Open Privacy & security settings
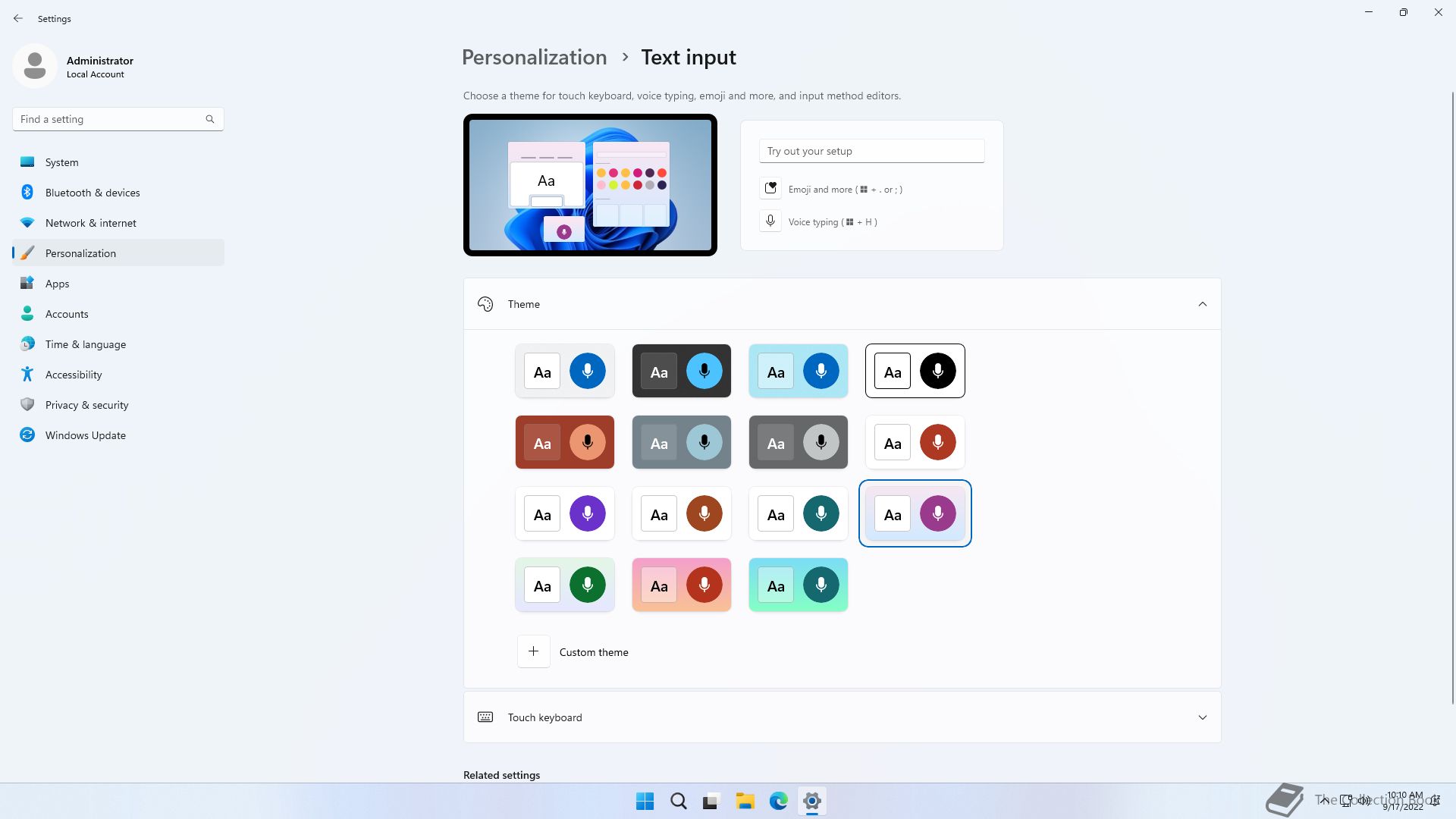This screenshot has width=1456, height=819. point(118,405)
